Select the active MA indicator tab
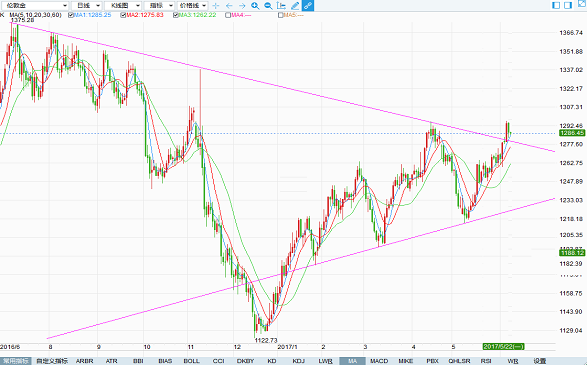 [352, 361]
